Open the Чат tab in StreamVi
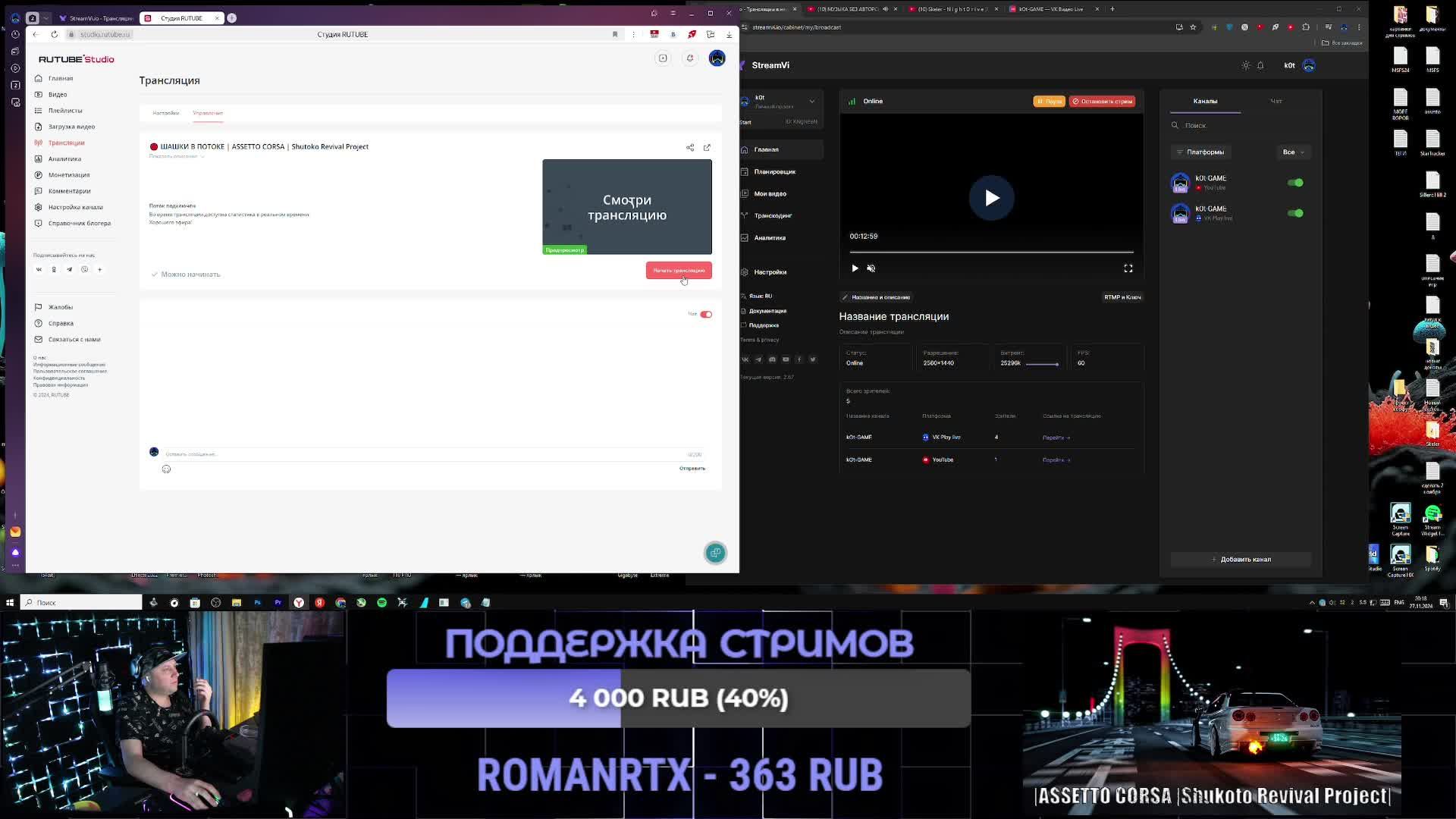Screen dimensions: 1456x819 coord(1276,101)
